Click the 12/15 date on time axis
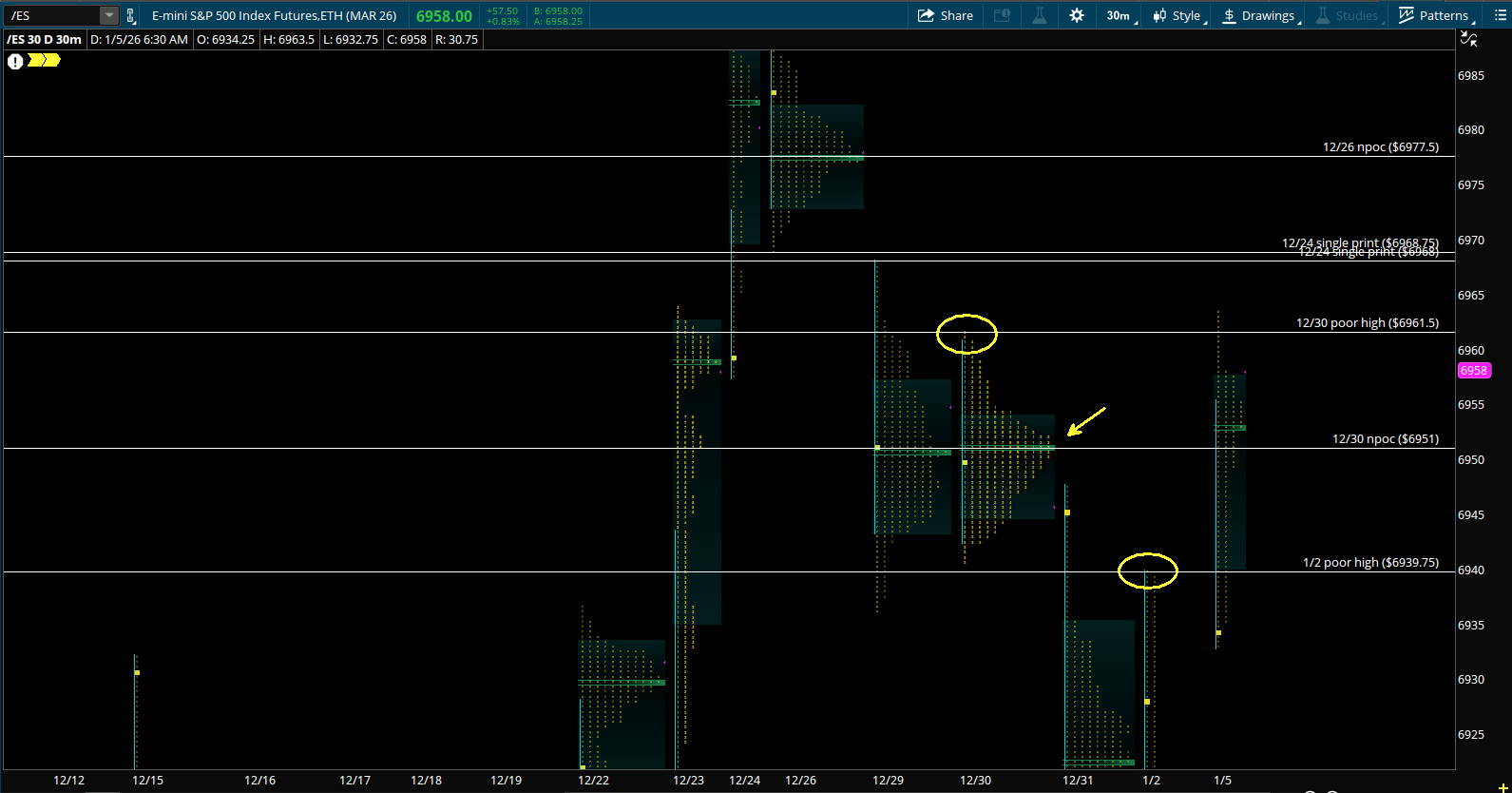The width and height of the screenshot is (1512, 793). [147, 781]
